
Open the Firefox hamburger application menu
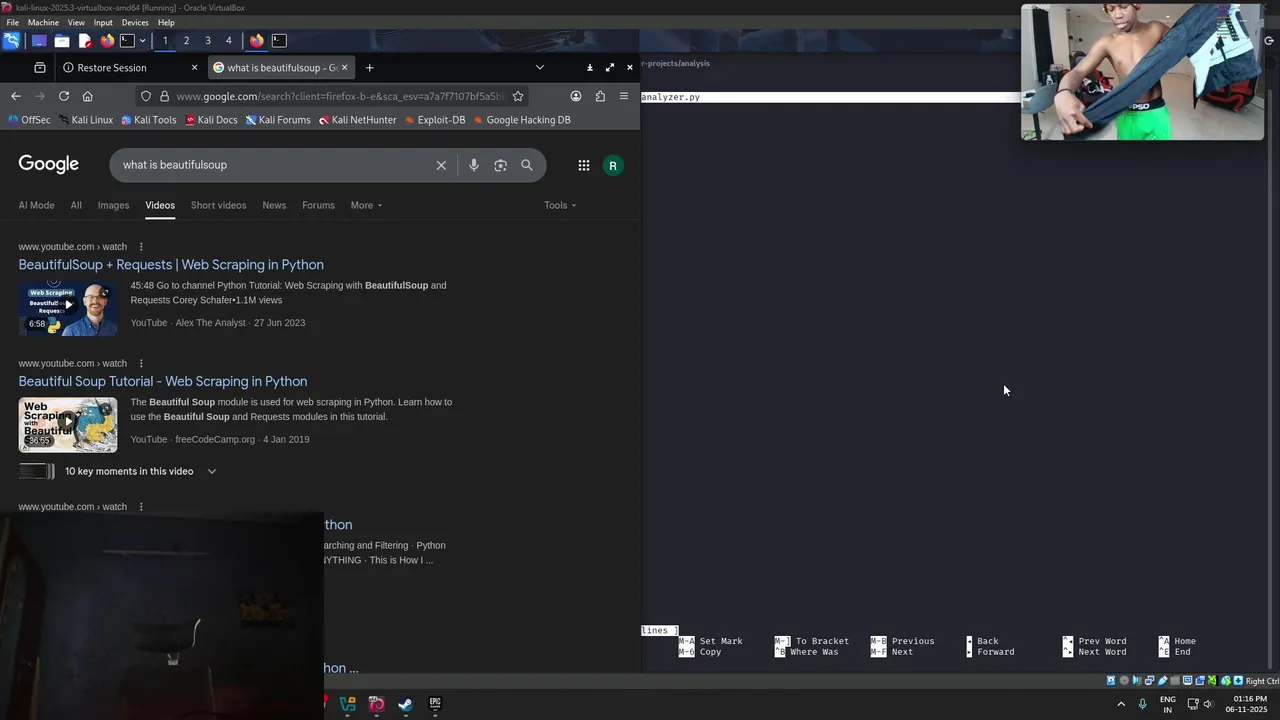(624, 96)
